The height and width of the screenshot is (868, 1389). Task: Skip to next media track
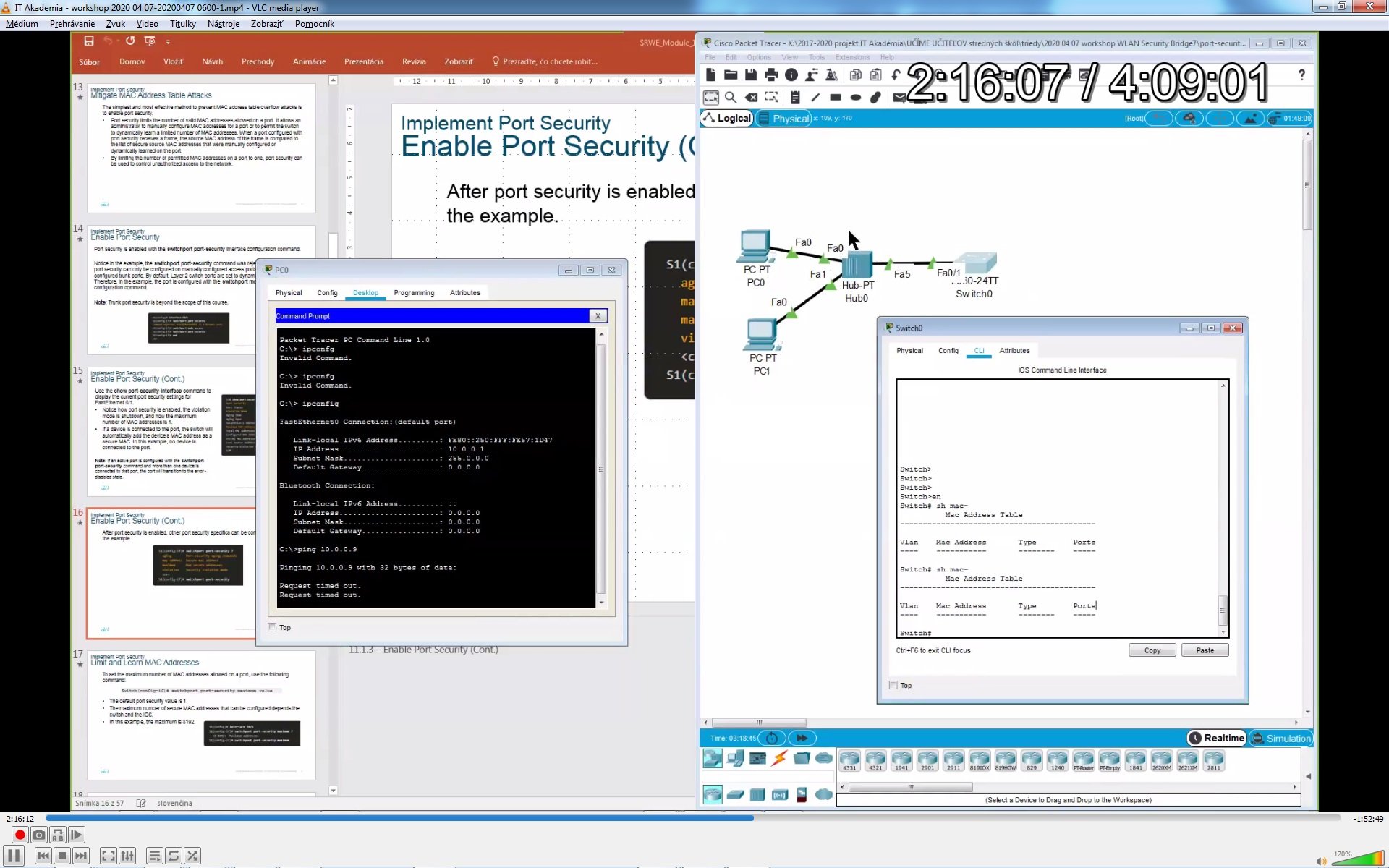(81, 856)
